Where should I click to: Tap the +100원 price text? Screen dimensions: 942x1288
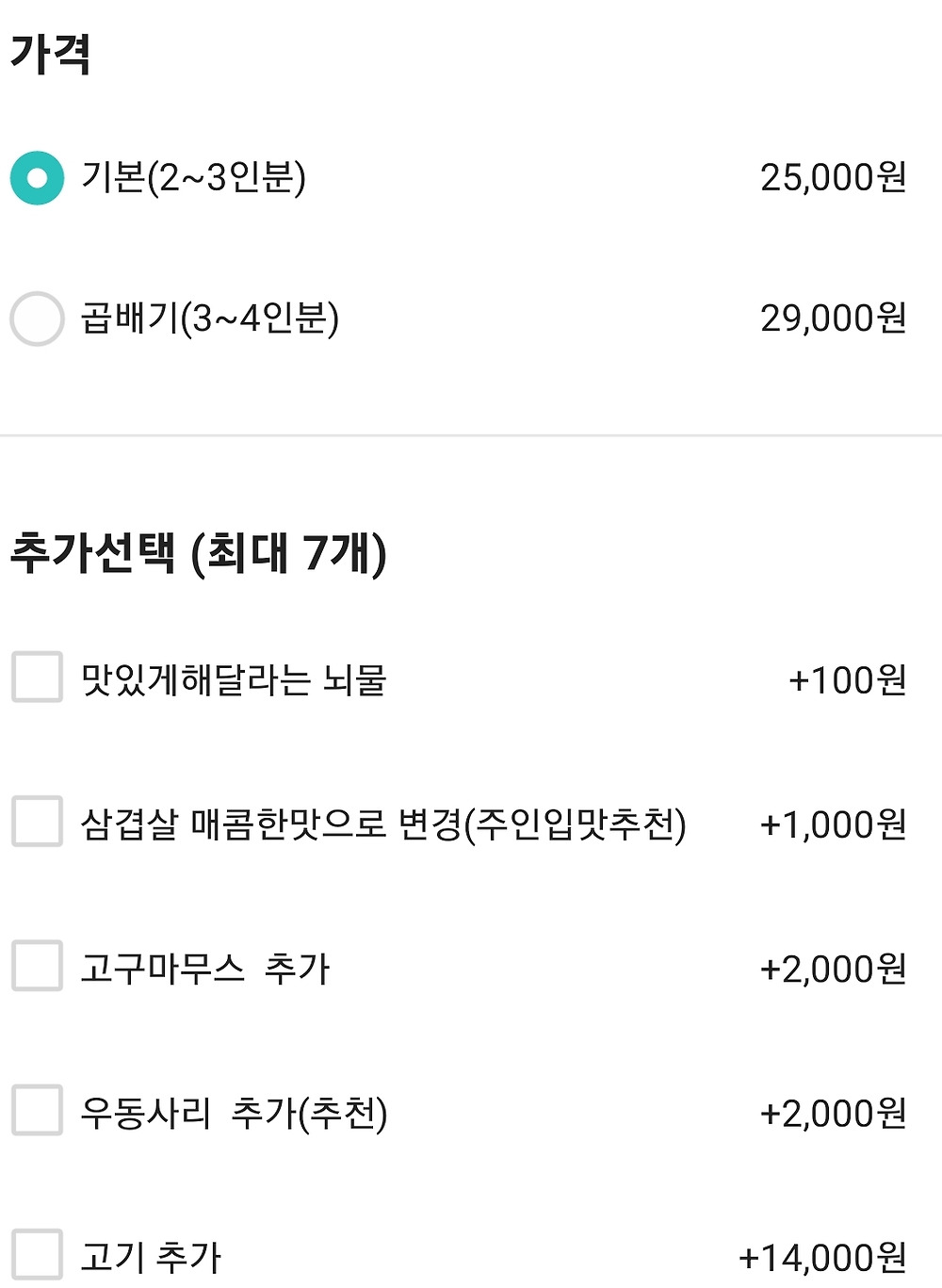[x=847, y=679]
